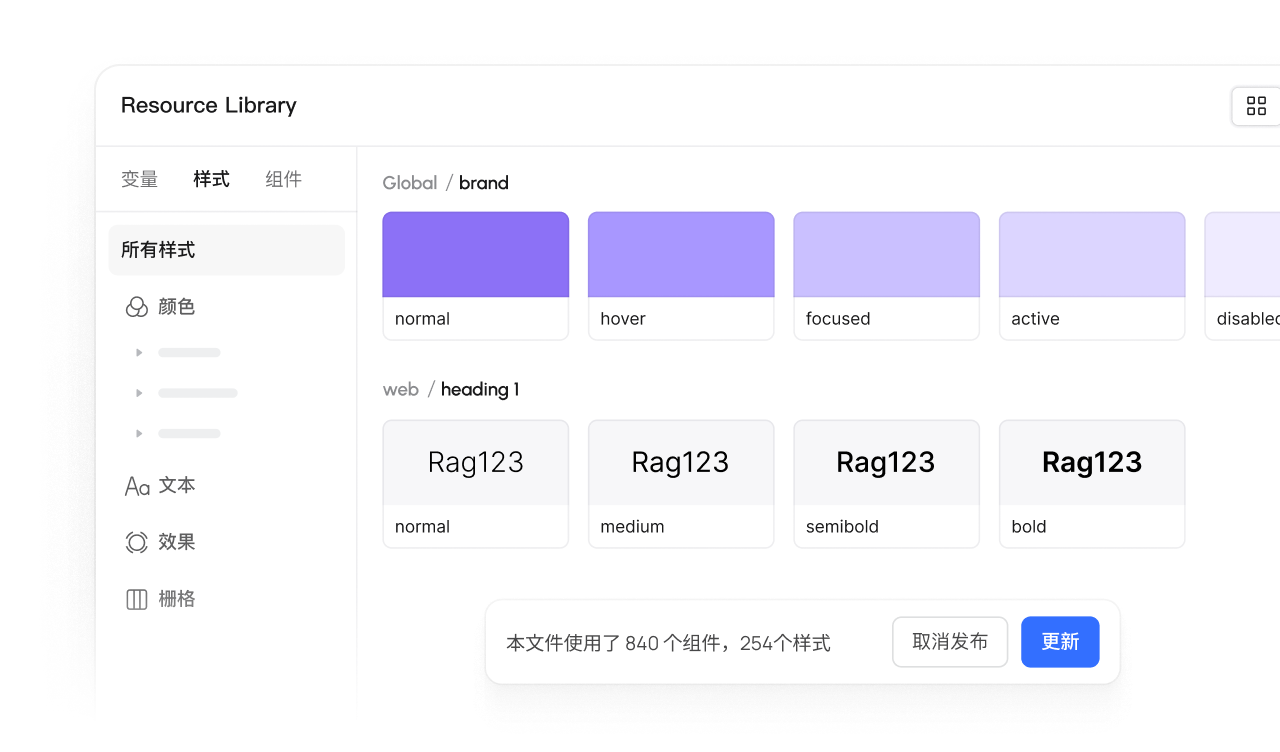Select the brand active color swatch
This screenshot has height=752, width=1280.
(1092, 256)
